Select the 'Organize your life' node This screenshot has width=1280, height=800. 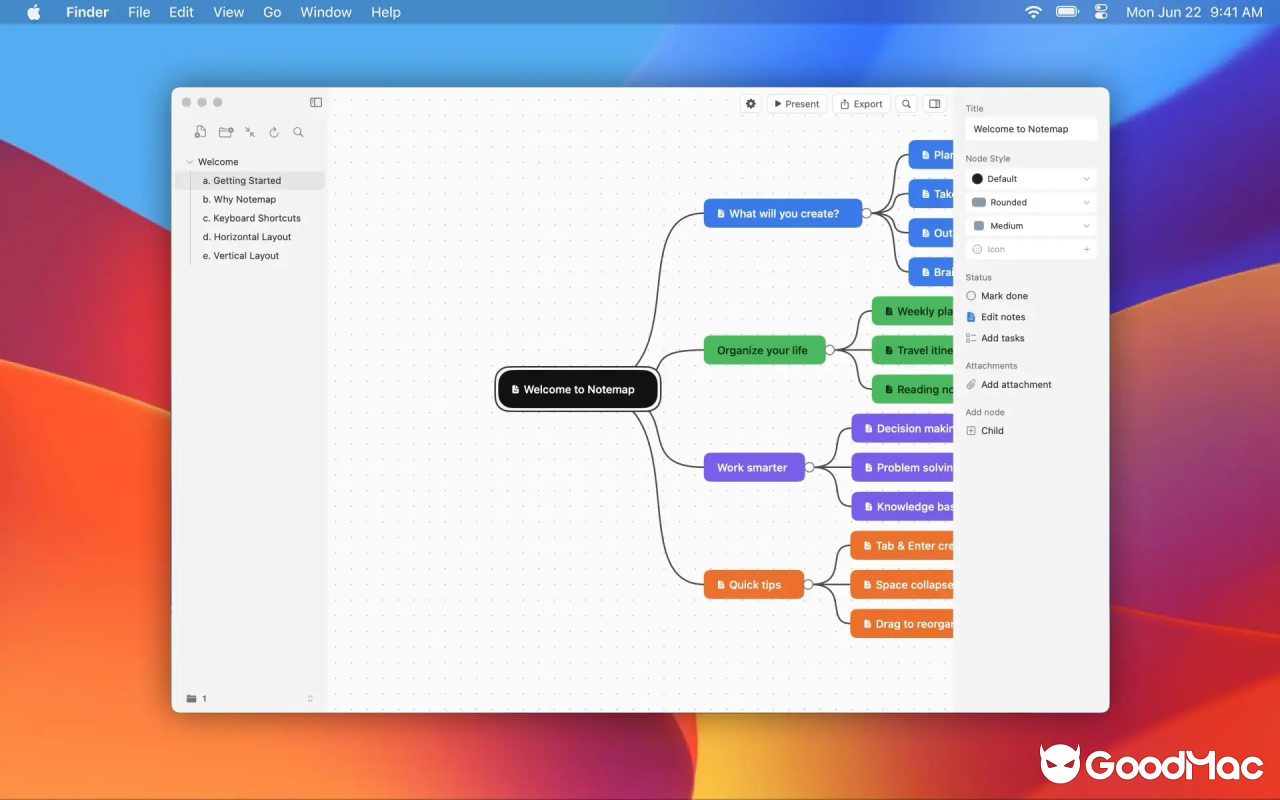pos(765,350)
